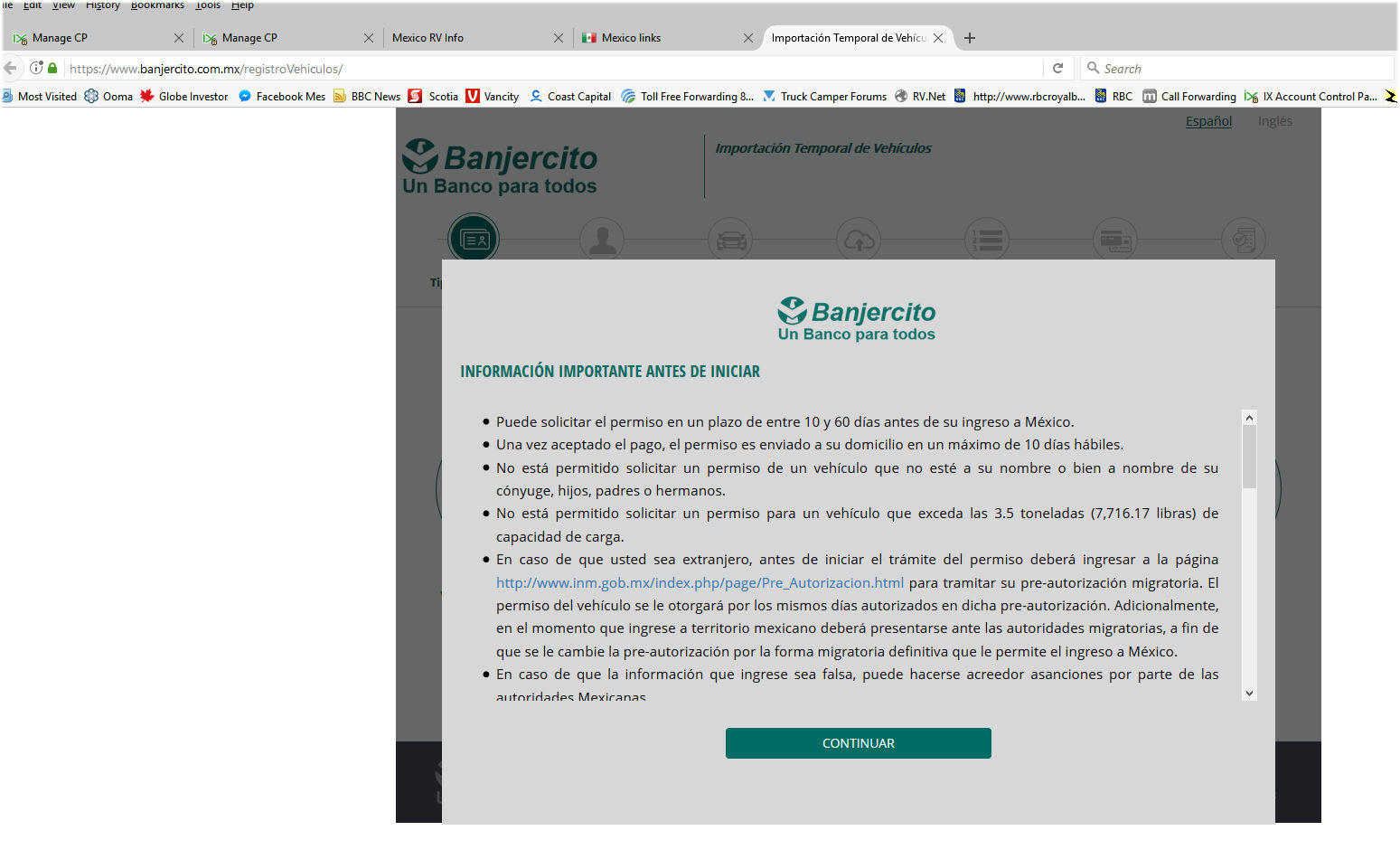Click the scroll down arrow in dialog
Screen dimensions: 1400x859
click(x=1249, y=694)
